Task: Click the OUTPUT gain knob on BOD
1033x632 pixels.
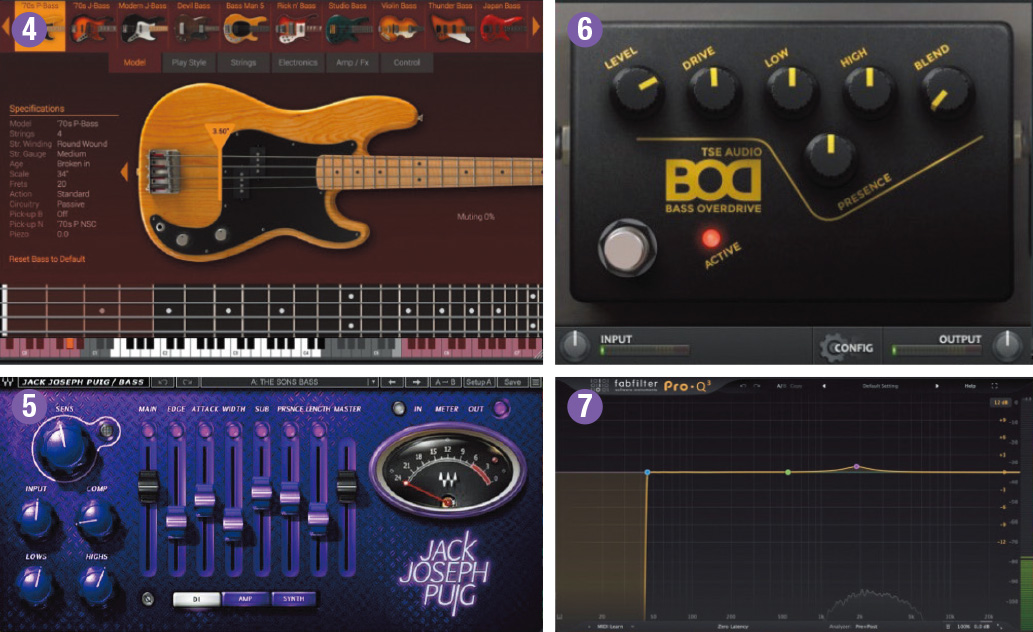Action: (1006, 344)
